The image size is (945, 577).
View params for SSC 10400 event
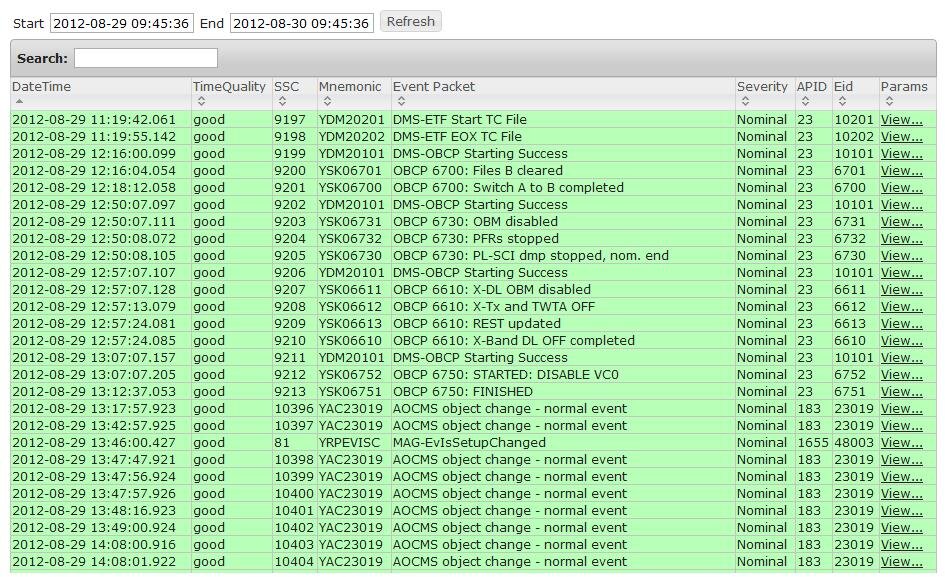pos(902,493)
